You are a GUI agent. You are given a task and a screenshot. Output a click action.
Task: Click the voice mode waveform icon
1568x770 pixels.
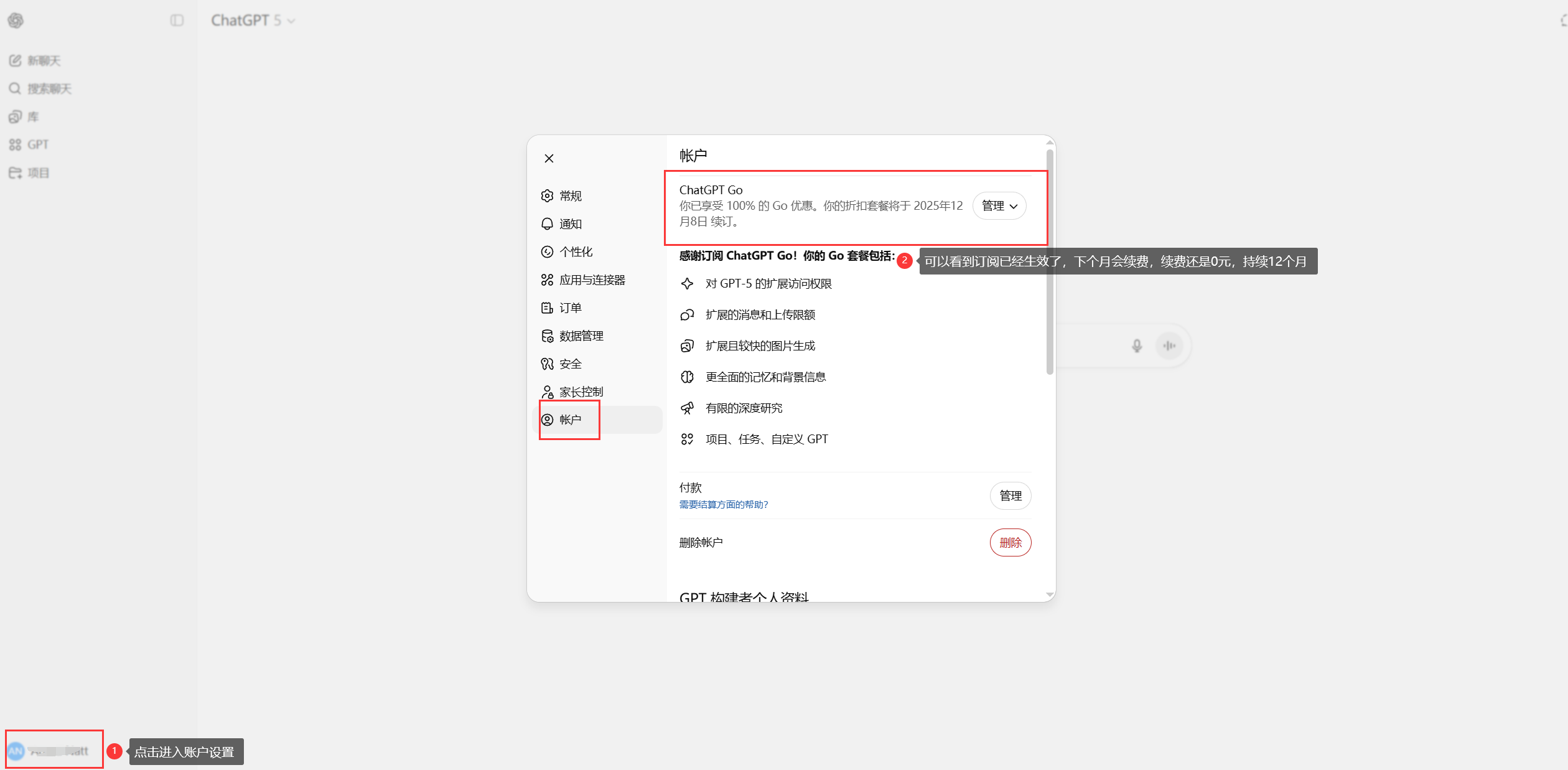pyautogui.click(x=1169, y=345)
